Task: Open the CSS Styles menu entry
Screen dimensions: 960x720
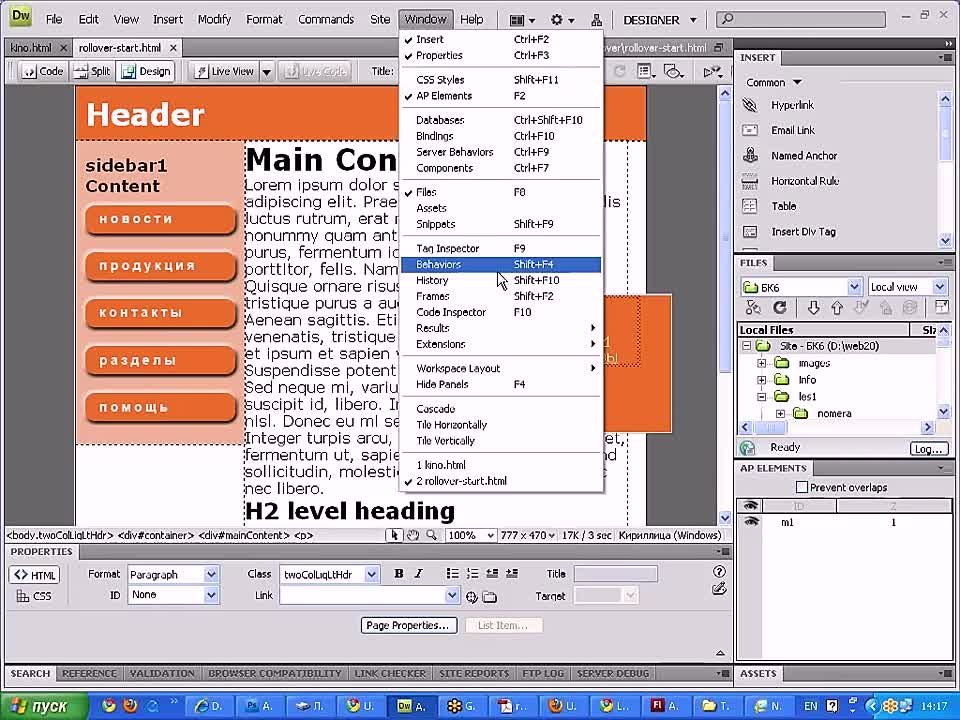Action: pos(440,80)
